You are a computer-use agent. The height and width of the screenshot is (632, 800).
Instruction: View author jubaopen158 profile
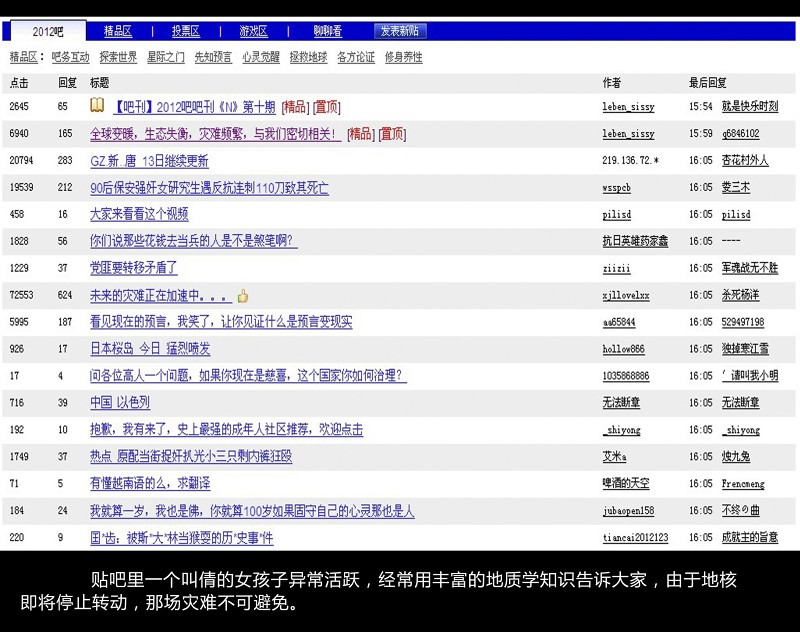point(628,511)
